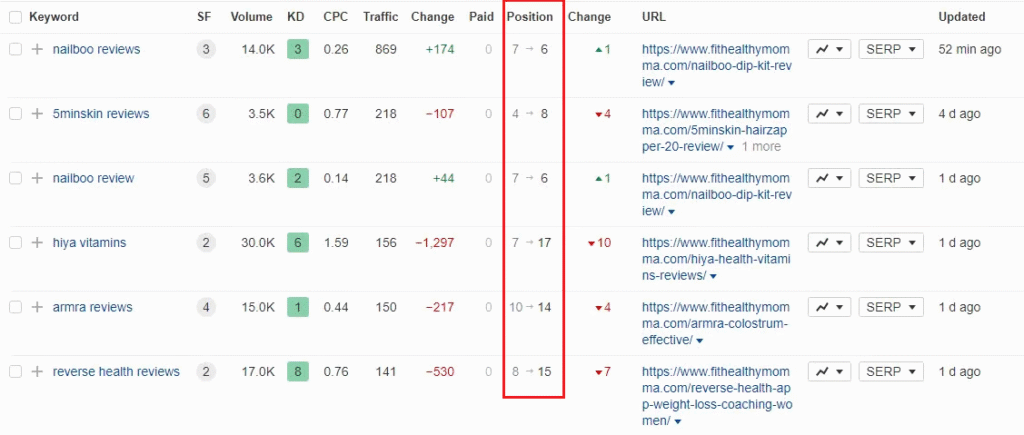The height and width of the screenshot is (435, 1024).
Task: Add 5minskin reviews using its plus icon
Action: click(x=37, y=114)
